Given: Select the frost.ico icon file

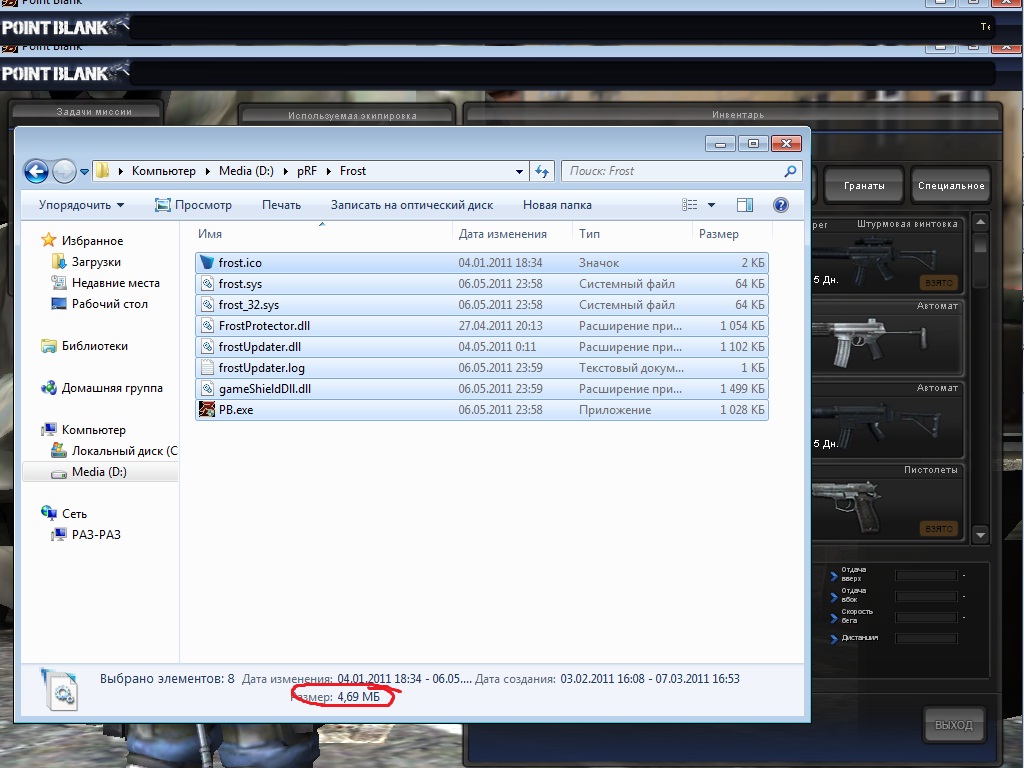Looking at the screenshot, I should 240,263.
